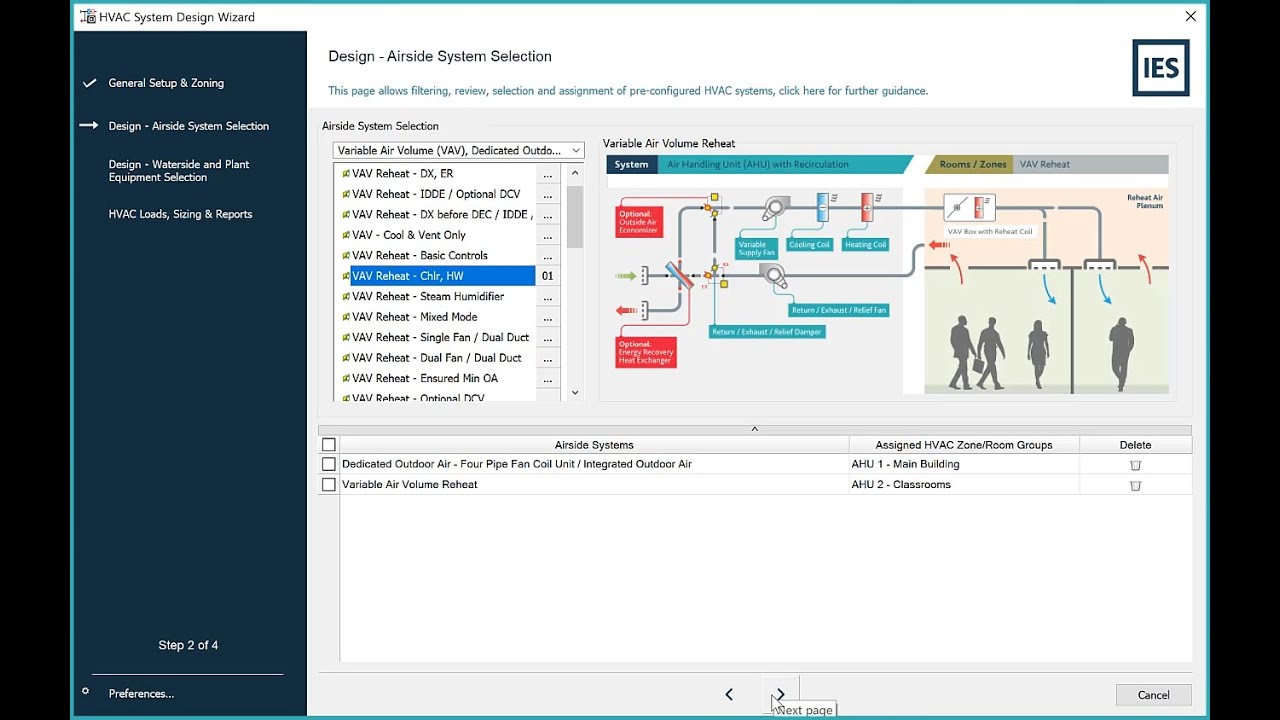Click the Preferences gear icon
The width and height of the screenshot is (1280, 720).
(x=86, y=692)
